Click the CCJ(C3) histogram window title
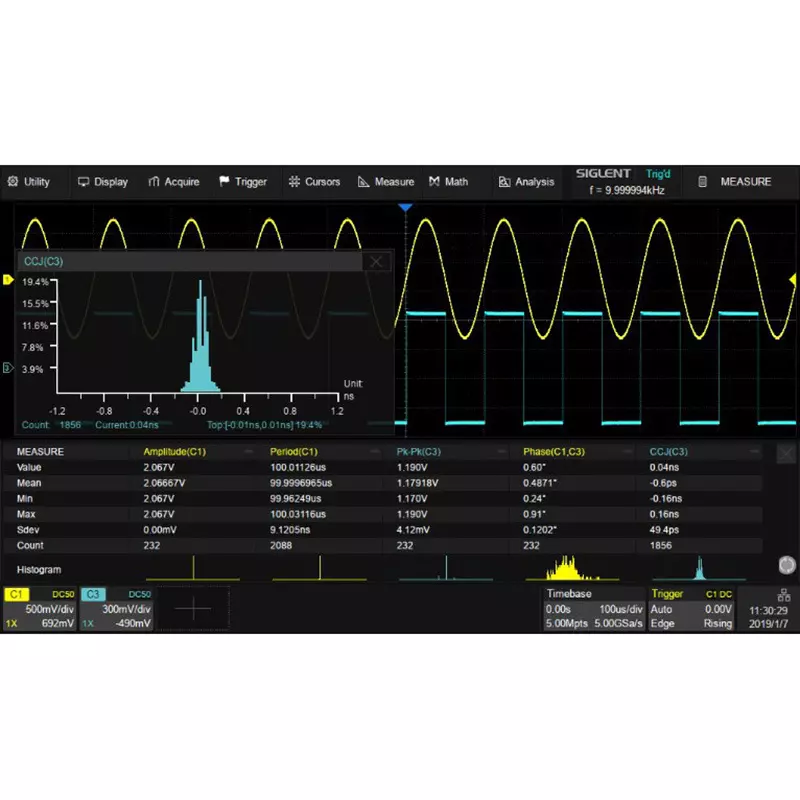Image resolution: width=800 pixels, height=800 pixels. pos(43,261)
